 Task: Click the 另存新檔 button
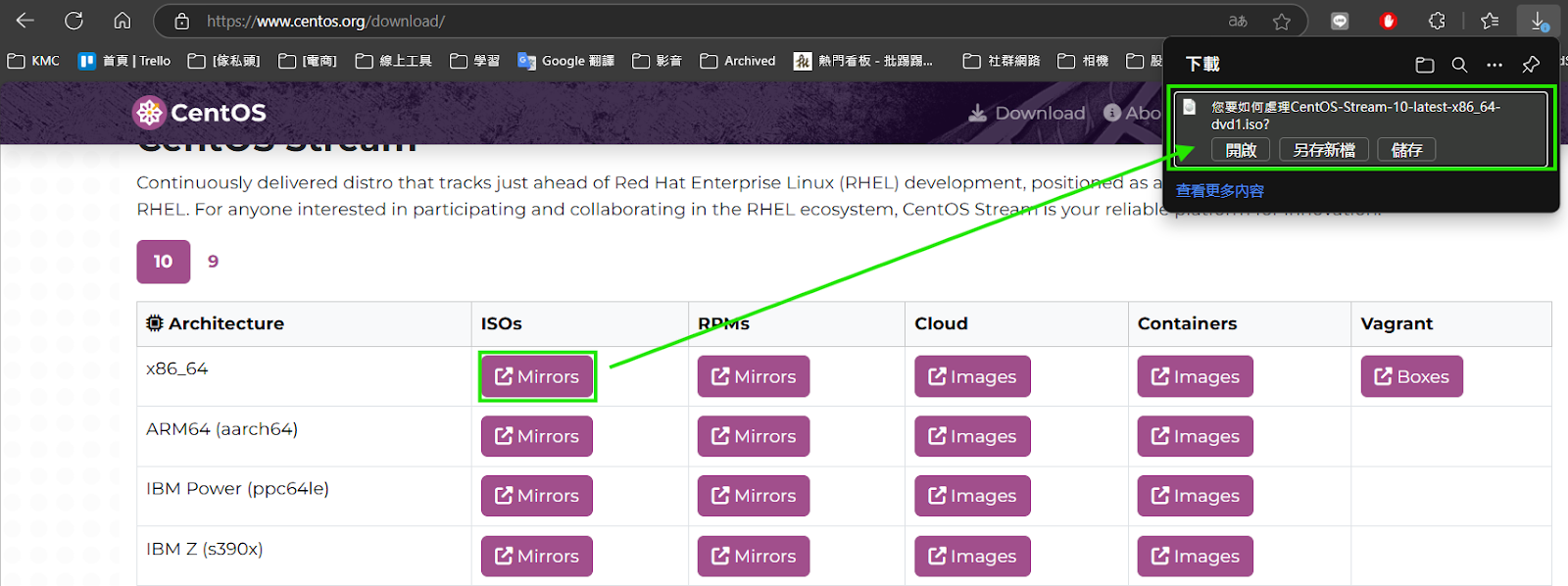[x=1324, y=150]
